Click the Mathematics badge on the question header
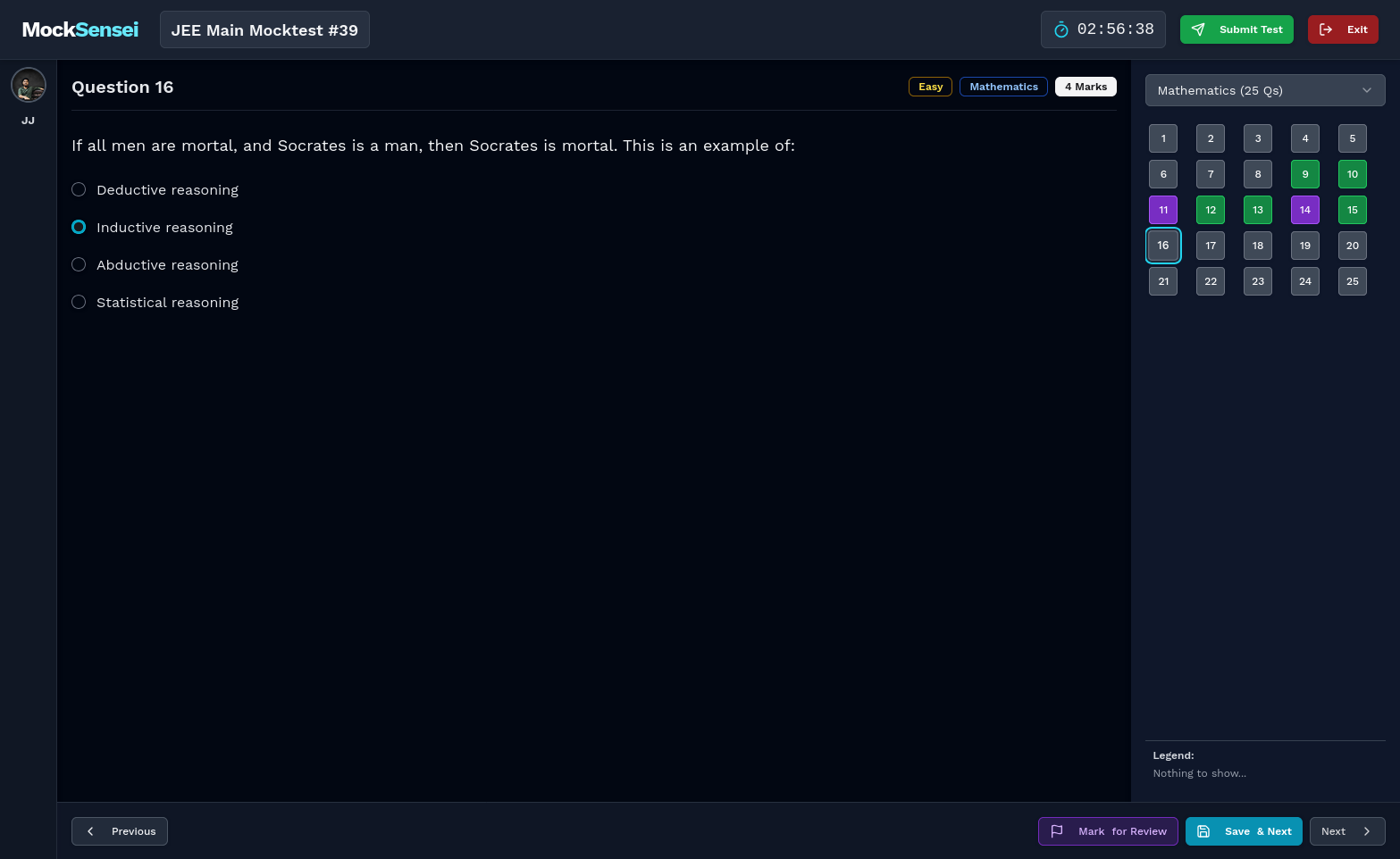This screenshot has height=859, width=1400. click(x=1003, y=87)
